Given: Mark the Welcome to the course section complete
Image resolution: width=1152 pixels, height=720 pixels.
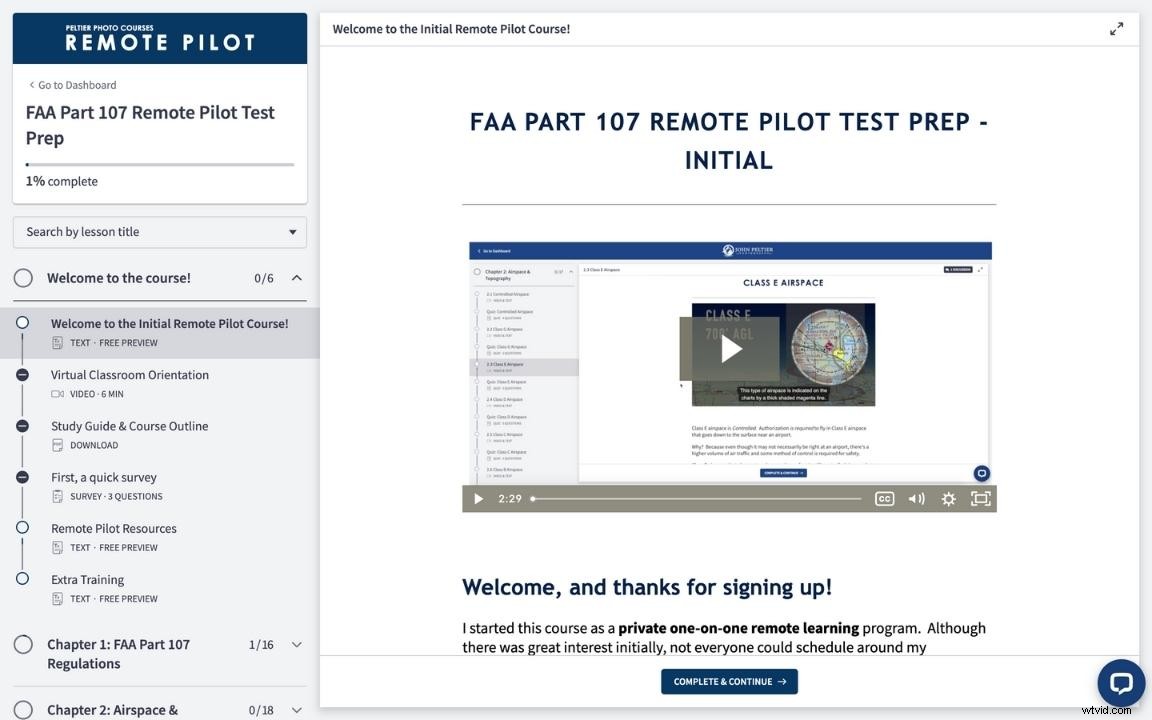Looking at the screenshot, I should 23,277.
